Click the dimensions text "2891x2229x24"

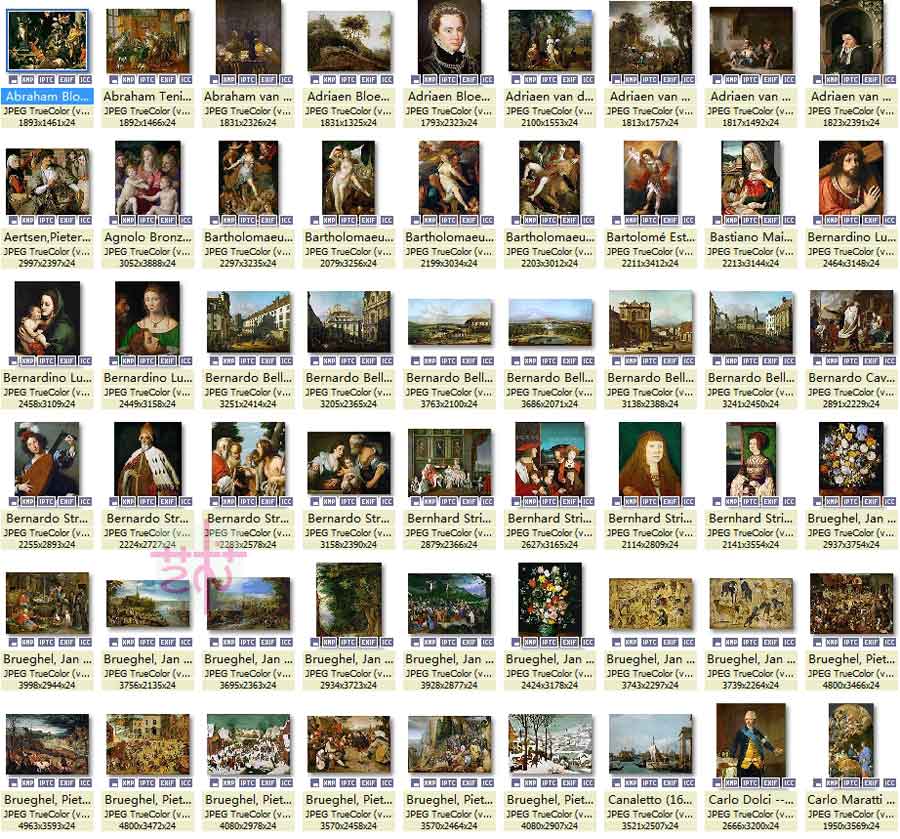coord(851,403)
